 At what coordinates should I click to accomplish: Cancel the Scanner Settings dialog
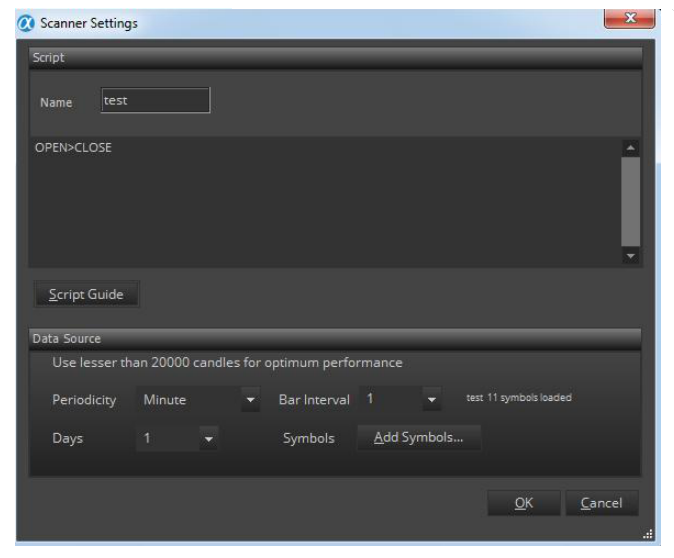pyautogui.click(x=601, y=503)
